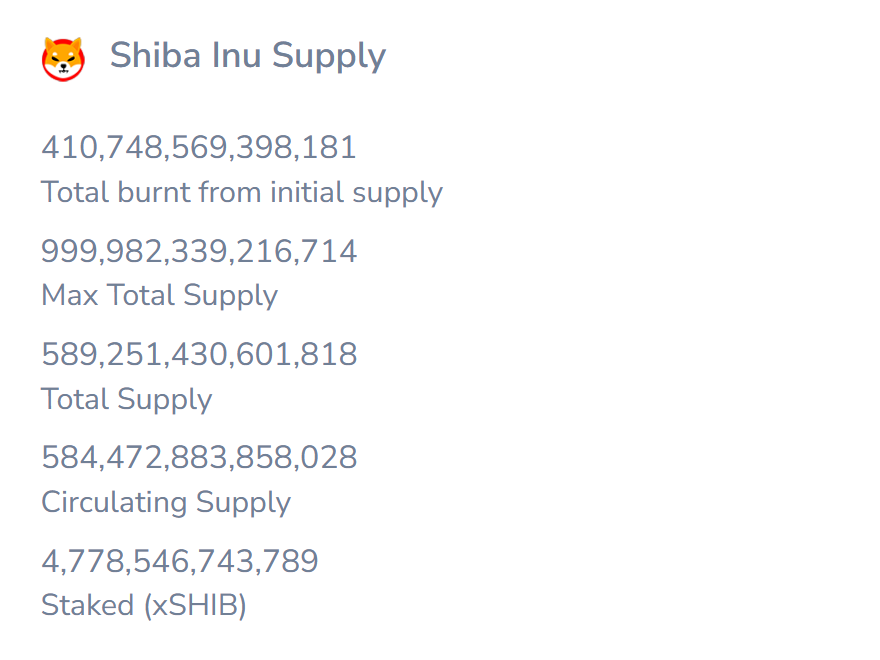Click the word Circulating
The height and width of the screenshot is (660, 880).
pyautogui.click(x=114, y=502)
